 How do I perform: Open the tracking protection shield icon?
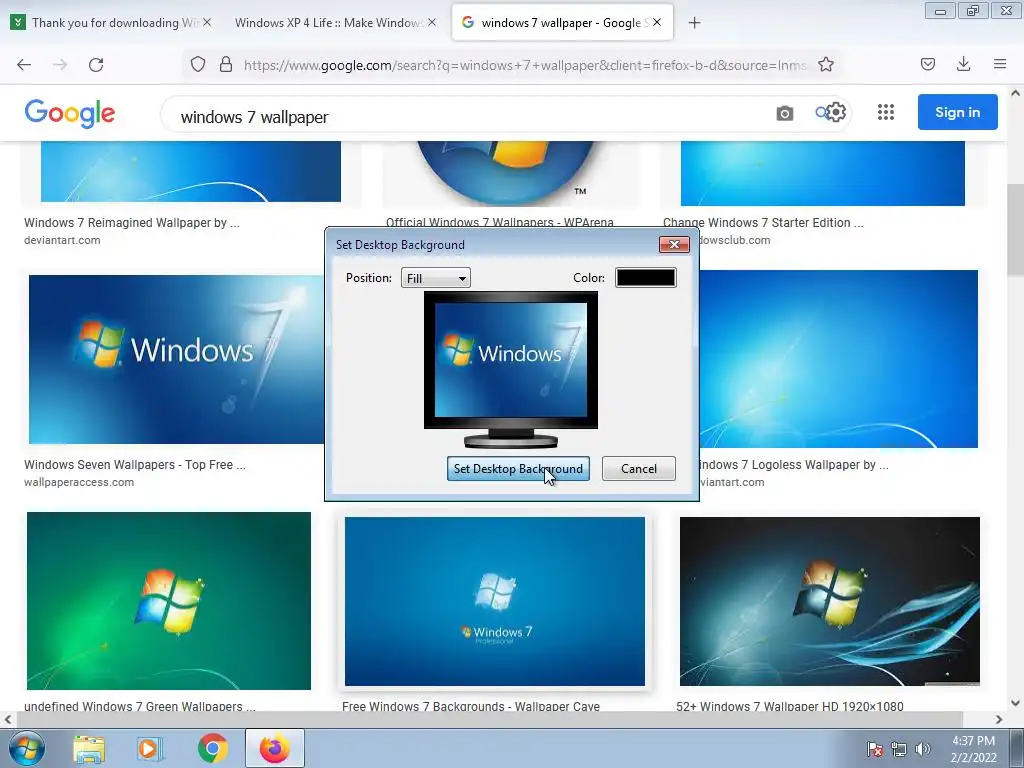[x=198, y=64]
